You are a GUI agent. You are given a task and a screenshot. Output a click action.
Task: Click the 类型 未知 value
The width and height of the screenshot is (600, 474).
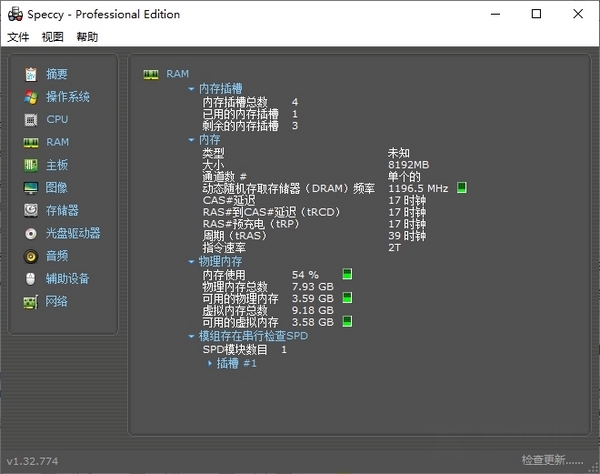pos(399,153)
